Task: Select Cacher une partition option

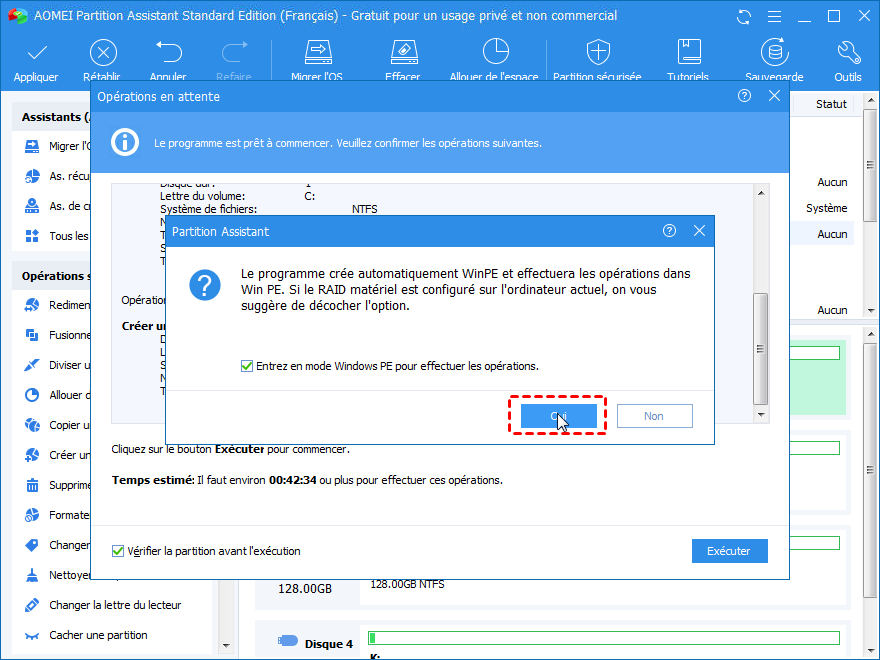Action: coord(98,635)
